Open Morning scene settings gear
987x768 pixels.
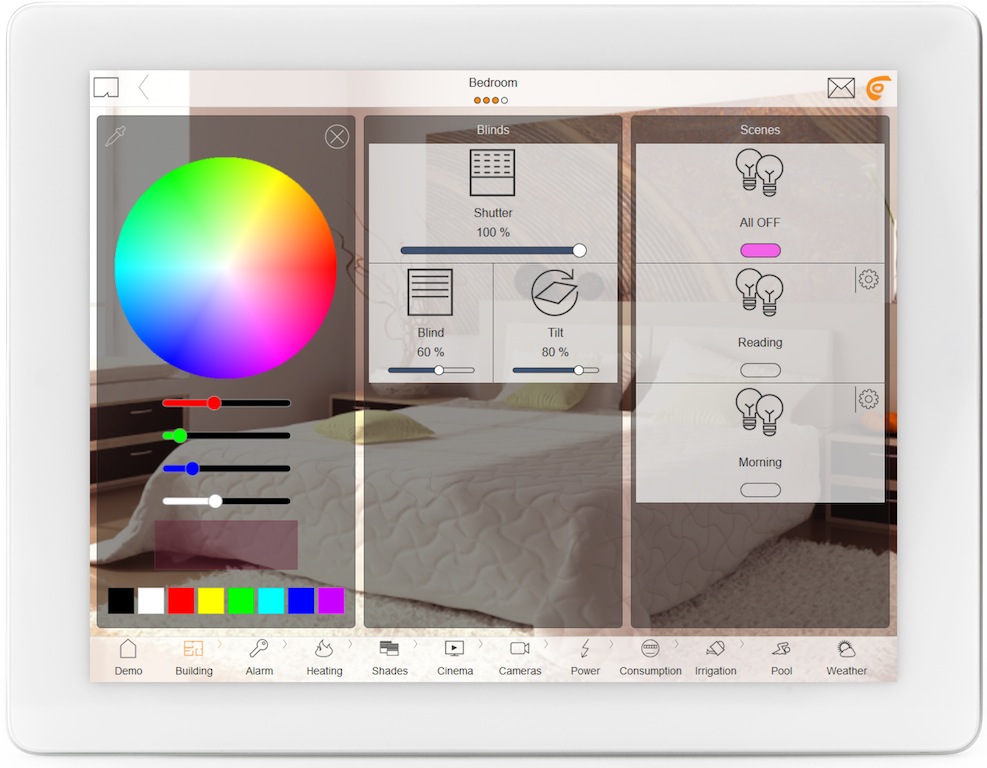coord(868,400)
